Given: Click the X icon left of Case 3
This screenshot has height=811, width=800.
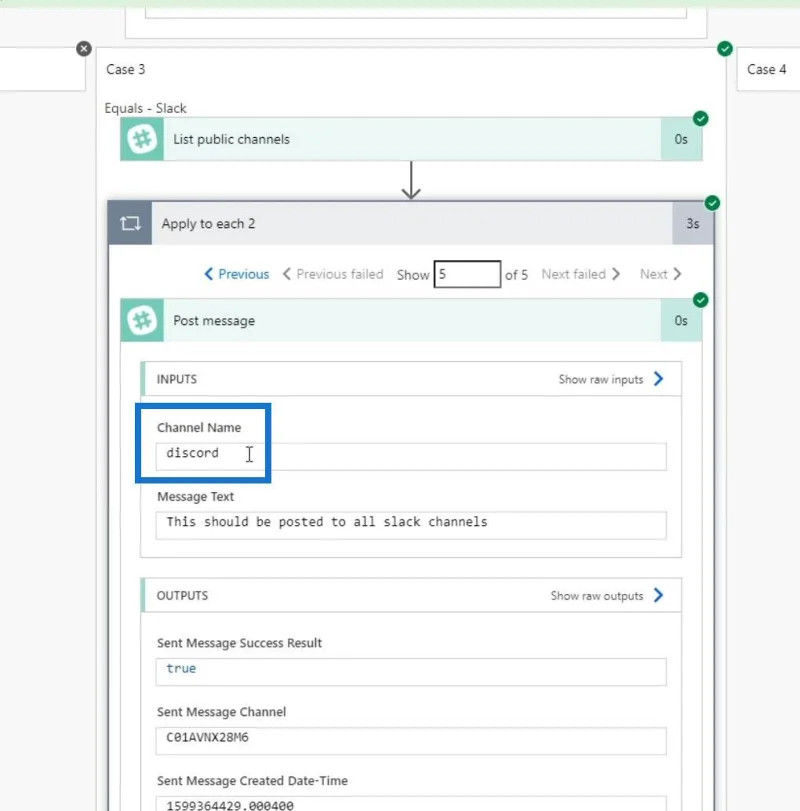Looking at the screenshot, I should [84, 49].
